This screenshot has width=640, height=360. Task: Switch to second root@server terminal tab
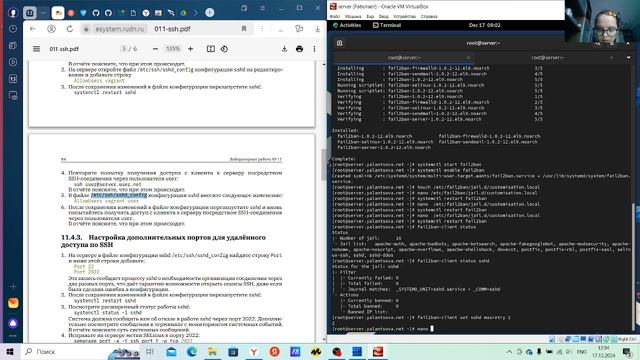click(x=547, y=58)
